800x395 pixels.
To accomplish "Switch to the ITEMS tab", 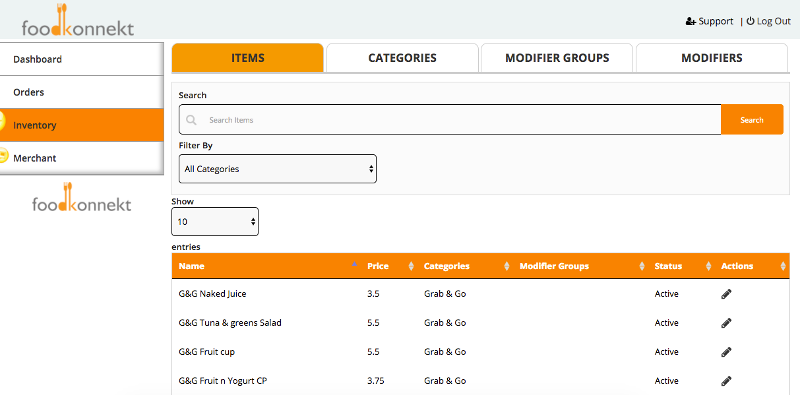I will 247,58.
